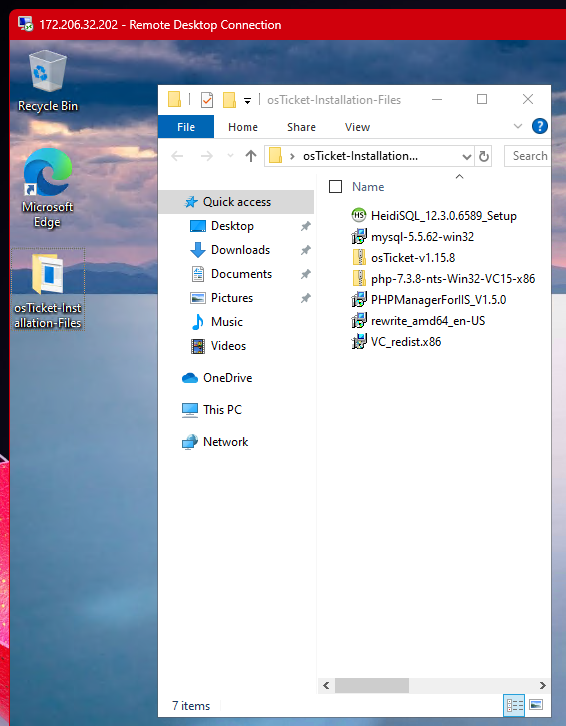
Task: Click the osTicket zip archive icon
Action: coord(359,257)
